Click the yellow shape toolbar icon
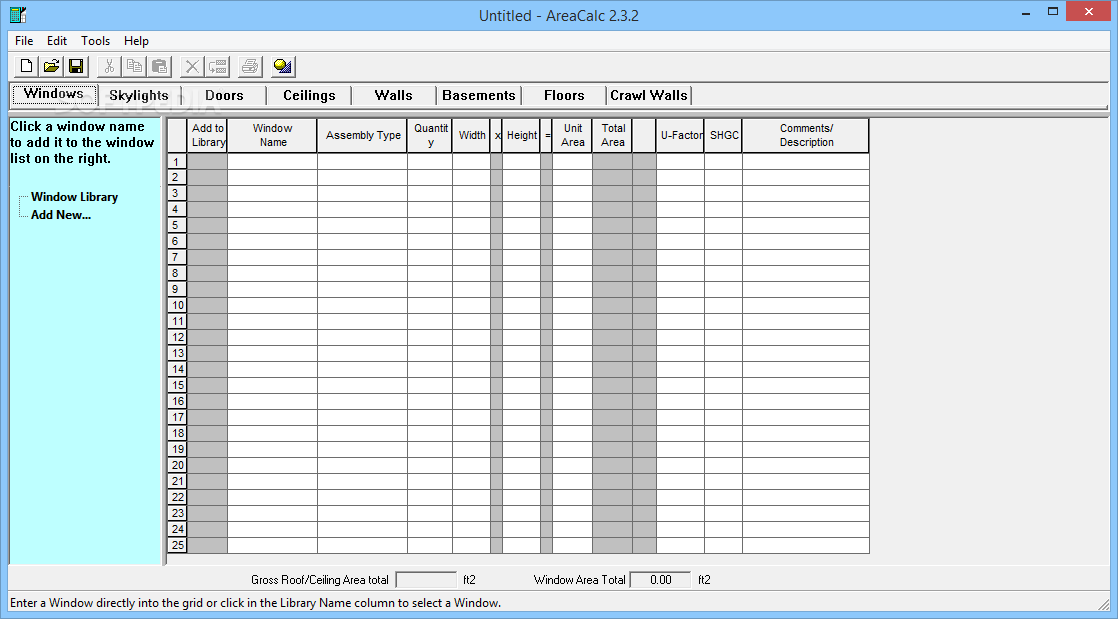1118x619 pixels. pyautogui.click(x=283, y=66)
